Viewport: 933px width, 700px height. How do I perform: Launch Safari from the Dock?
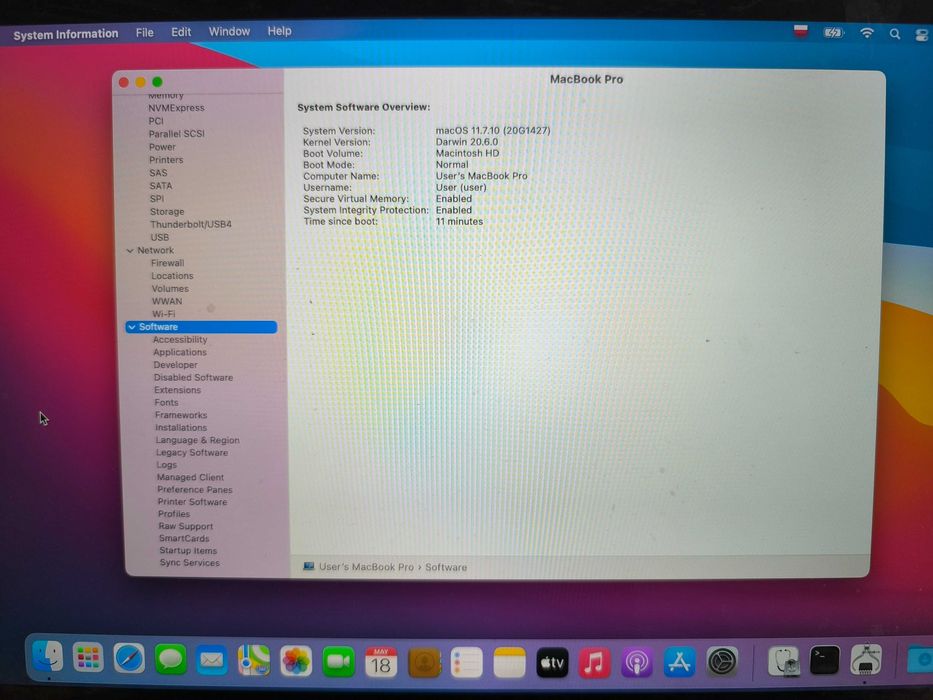[129, 658]
